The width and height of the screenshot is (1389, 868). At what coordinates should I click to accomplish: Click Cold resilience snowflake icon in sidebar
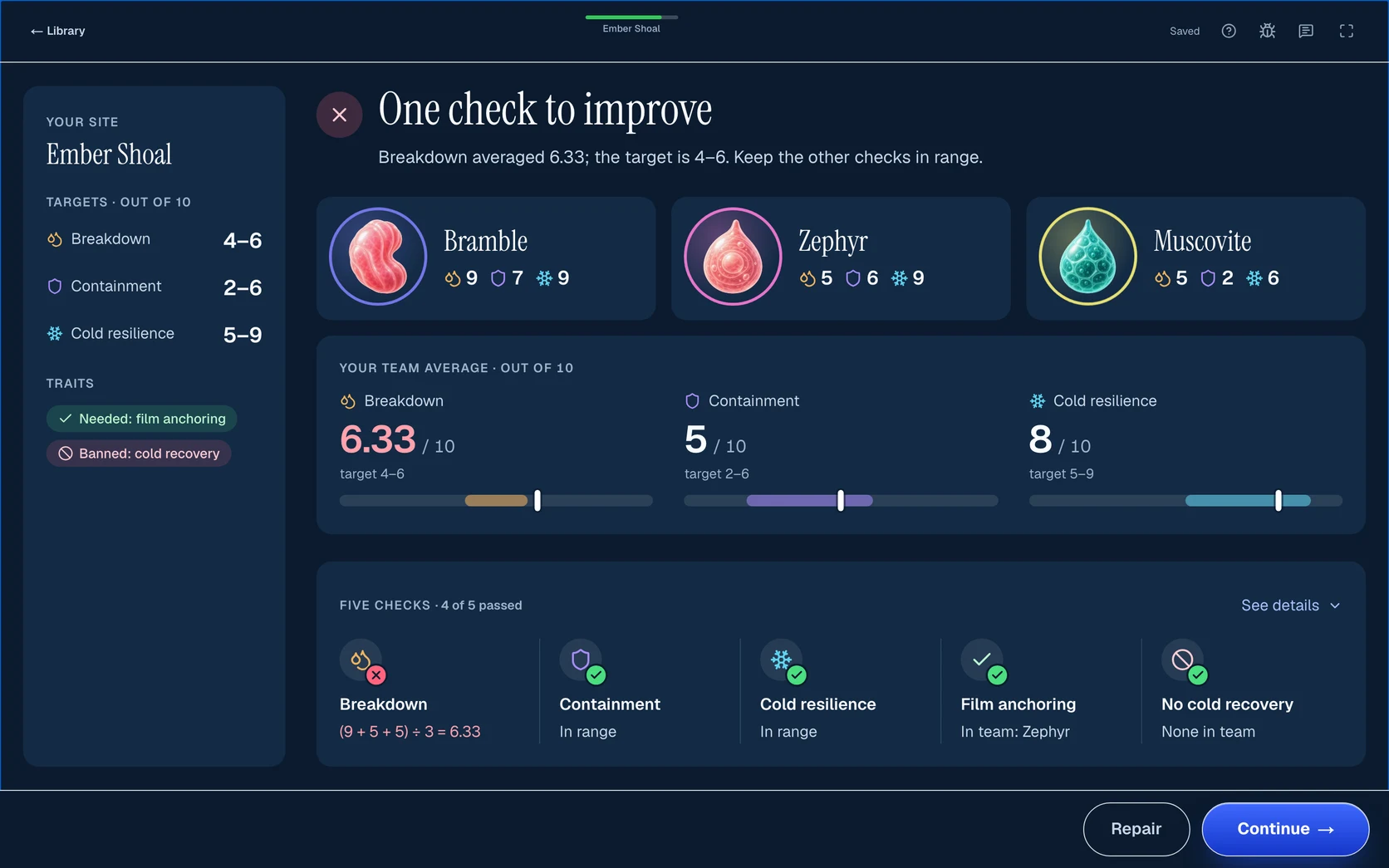pyautogui.click(x=55, y=333)
